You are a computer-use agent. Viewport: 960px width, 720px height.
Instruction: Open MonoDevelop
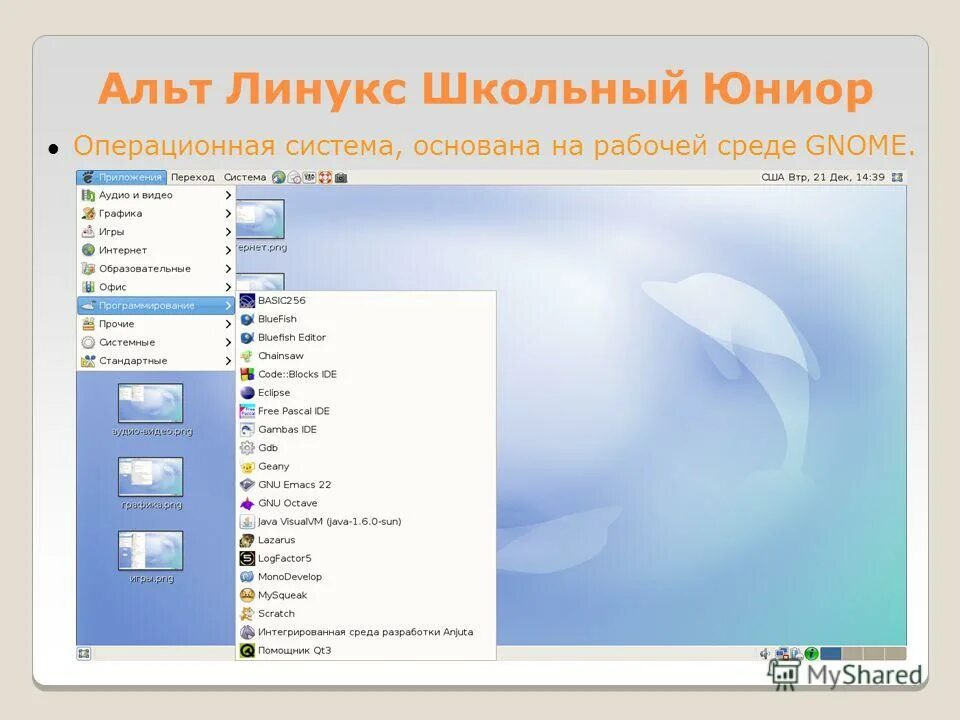click(366, 576)
